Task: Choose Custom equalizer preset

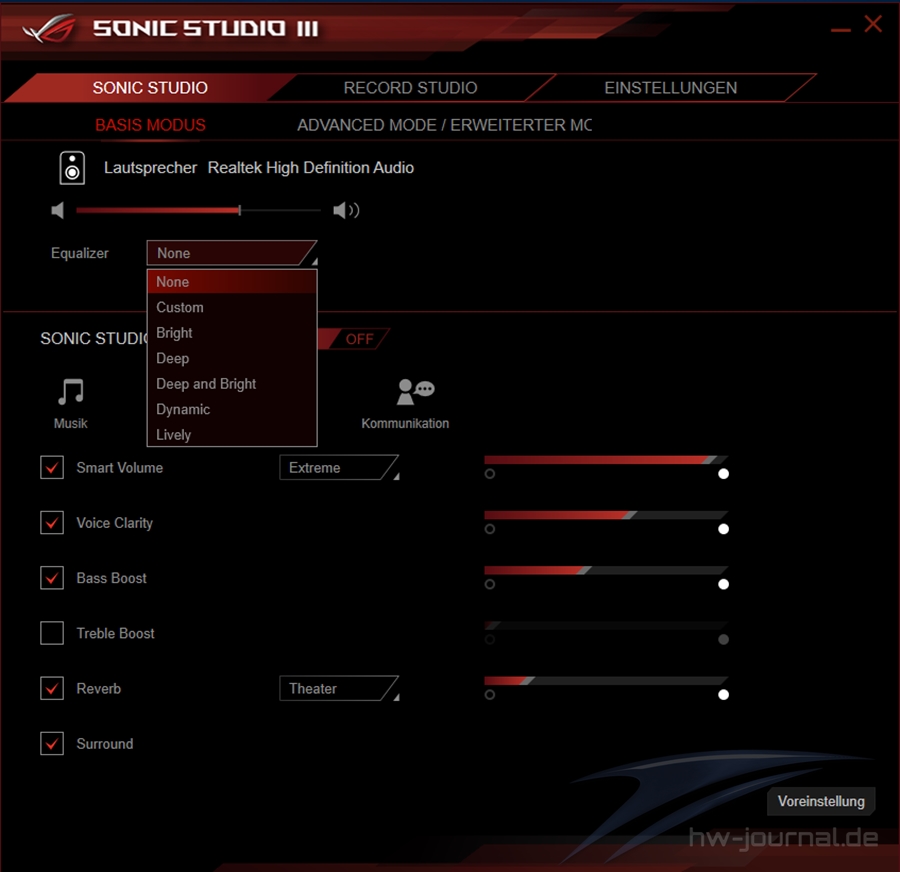Action: (232, 307)
